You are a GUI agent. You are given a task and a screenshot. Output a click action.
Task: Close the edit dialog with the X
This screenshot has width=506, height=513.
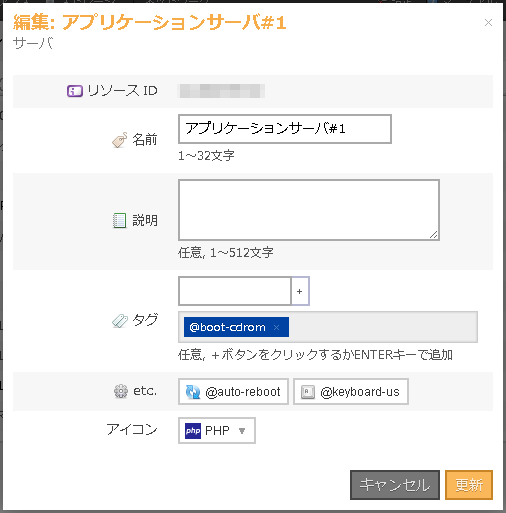click(x=488, y=23)
